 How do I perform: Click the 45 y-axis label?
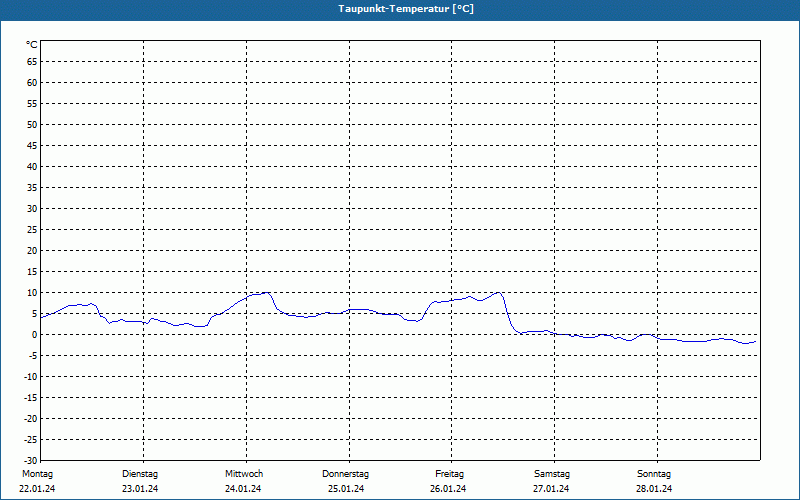point(32,145)
